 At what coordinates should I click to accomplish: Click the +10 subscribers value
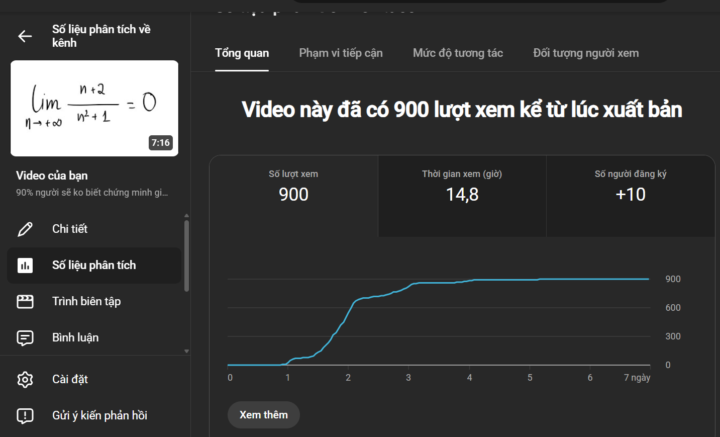tap(630, 195)
